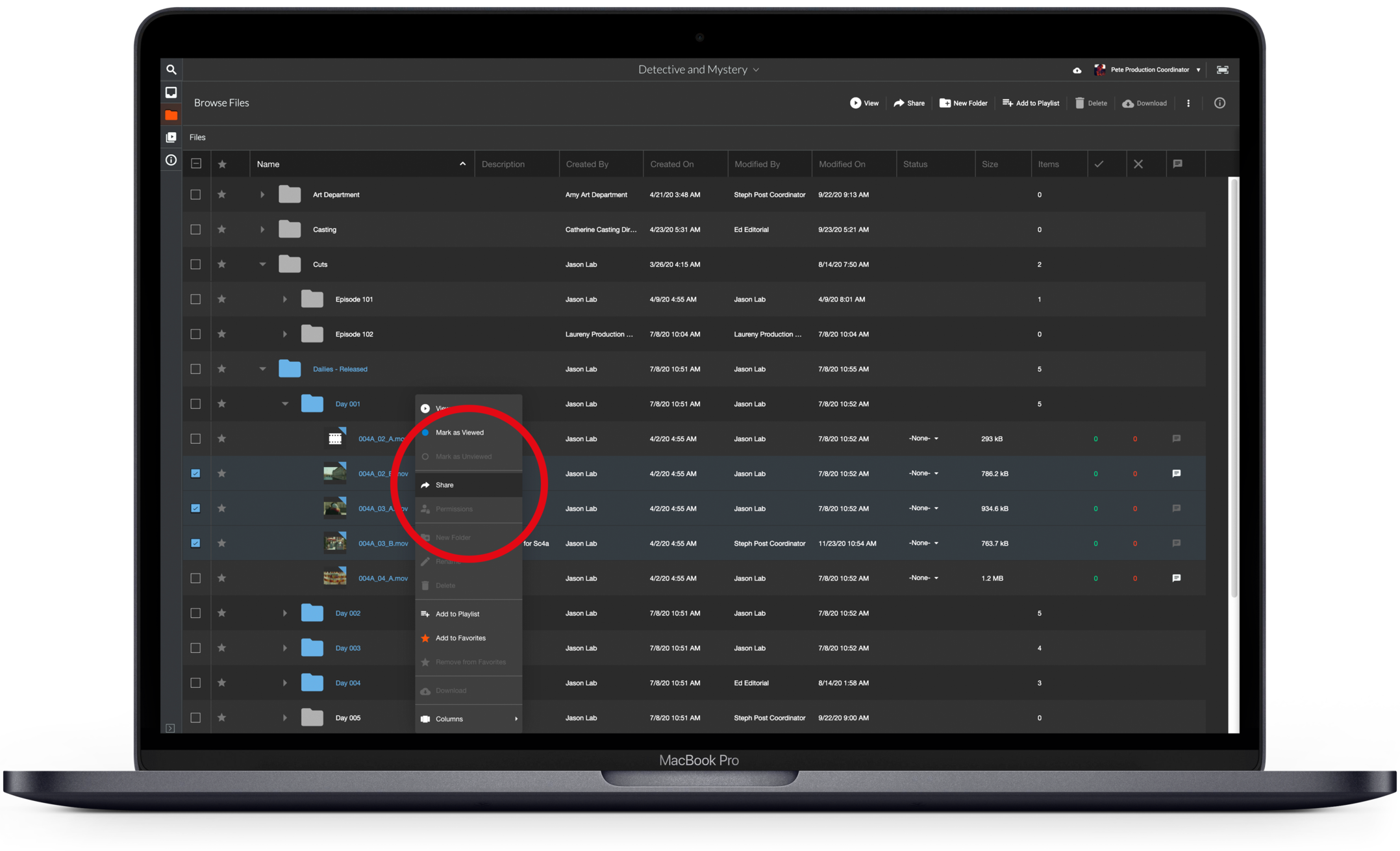The image size is (1400, 851).
Task: Click the New Folder toolbar button
Action: tap(963, 103)
